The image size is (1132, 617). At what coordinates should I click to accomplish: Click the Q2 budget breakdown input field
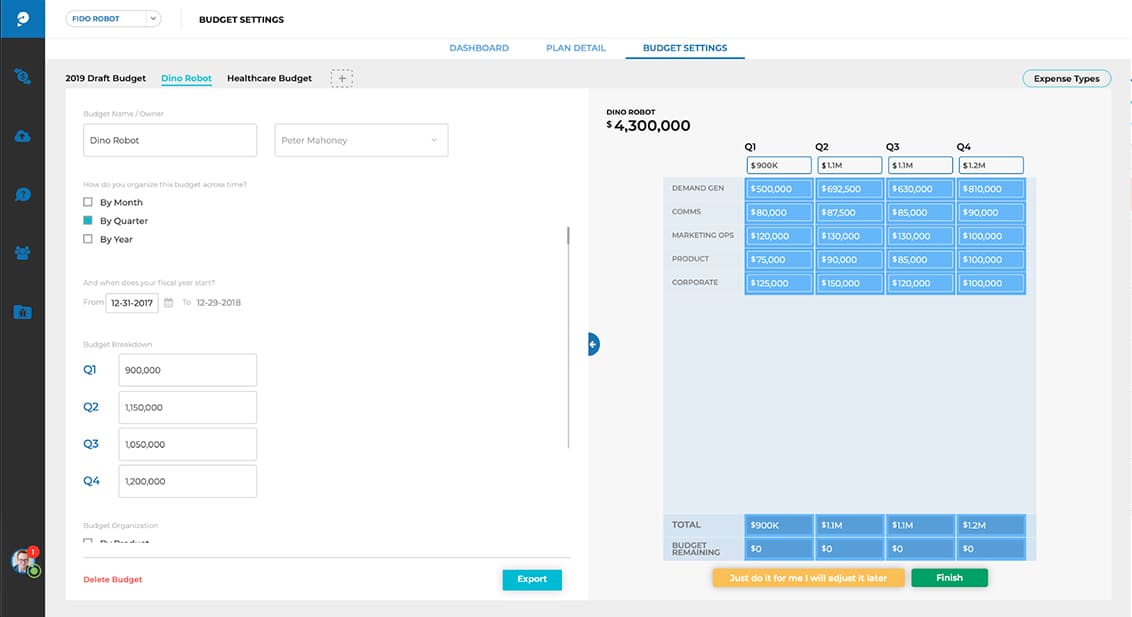pos(187,408)
